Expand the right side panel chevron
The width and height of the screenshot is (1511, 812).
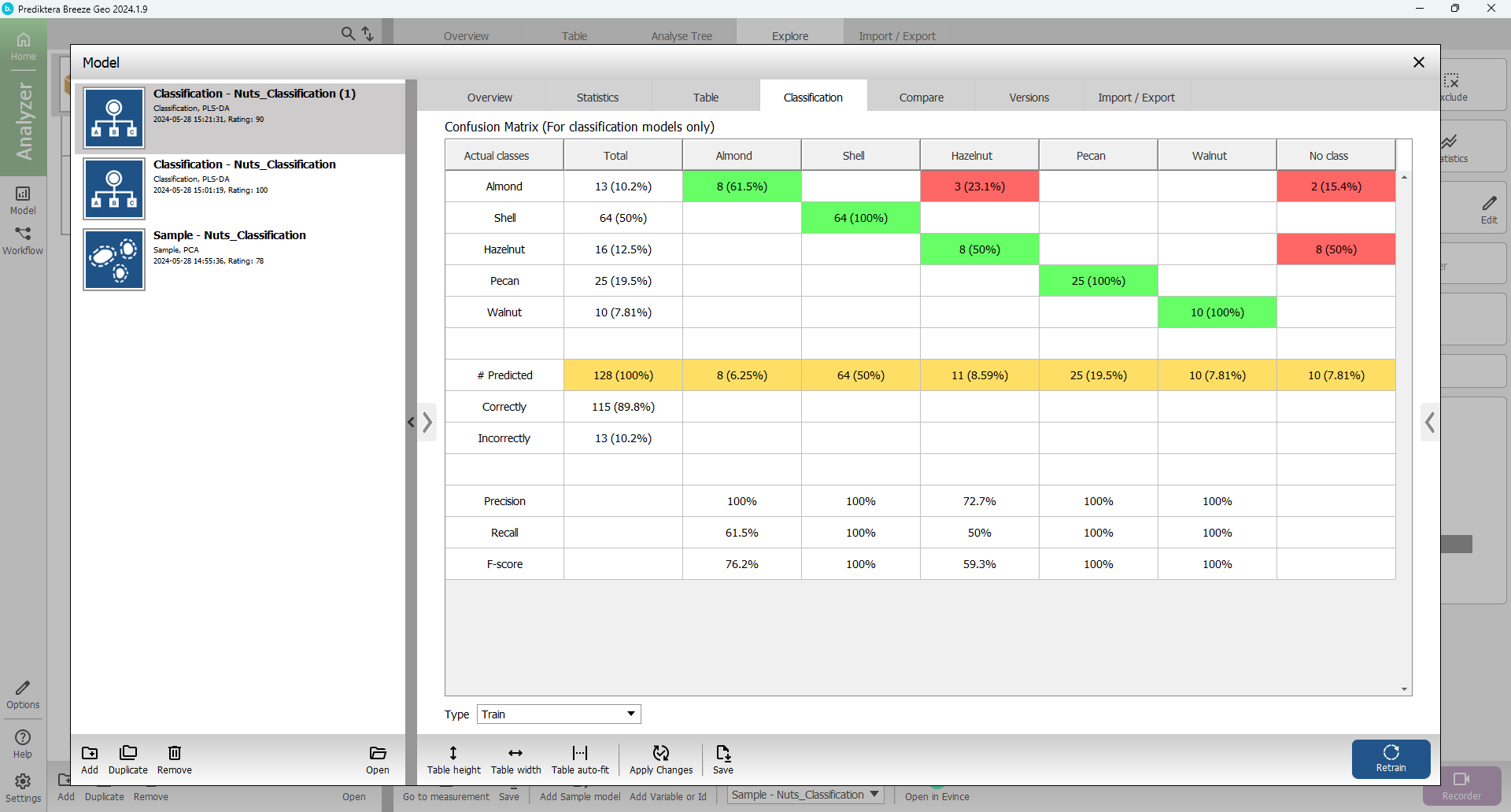click(1429, 423)
